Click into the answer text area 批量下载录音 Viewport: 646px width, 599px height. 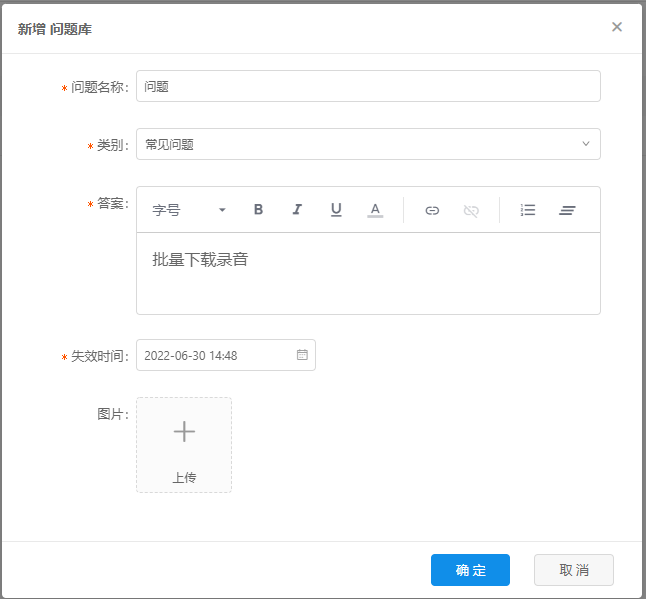pos(368,273)
